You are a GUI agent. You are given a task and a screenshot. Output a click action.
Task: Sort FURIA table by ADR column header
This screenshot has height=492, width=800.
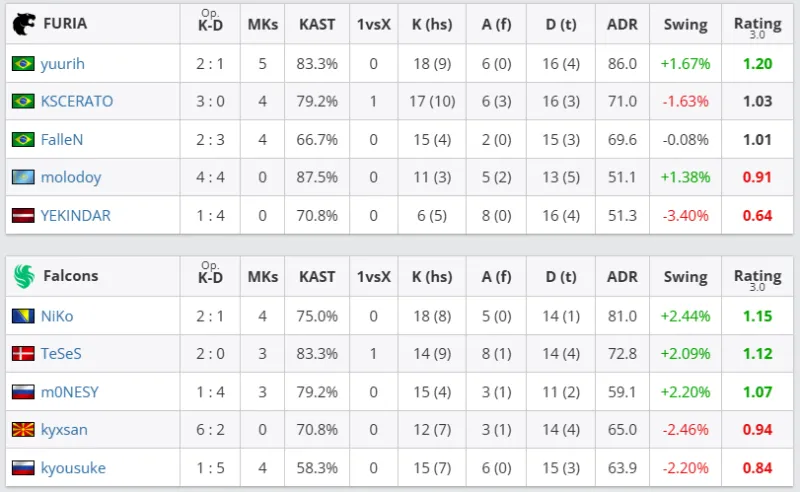pos(621,24)
